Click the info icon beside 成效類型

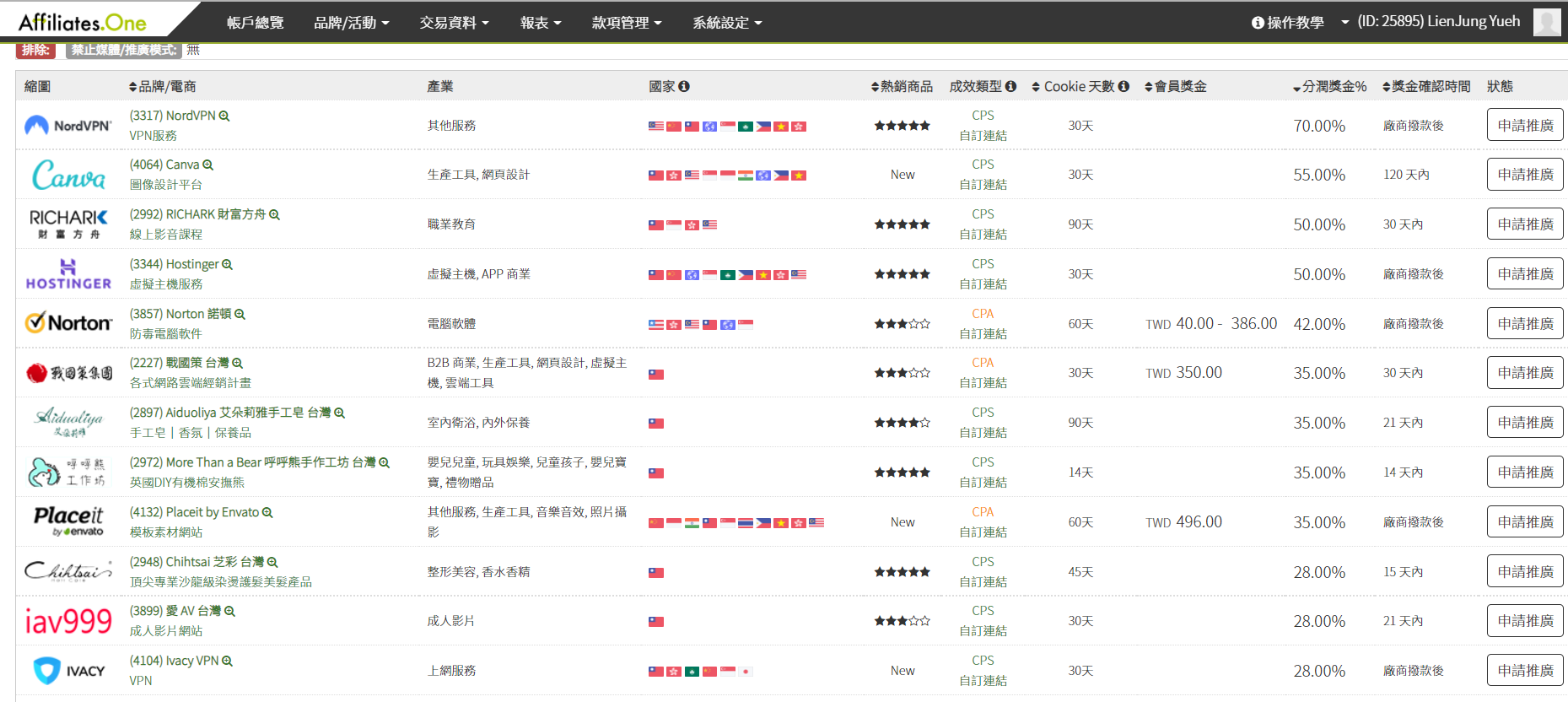pos(1010,86)
